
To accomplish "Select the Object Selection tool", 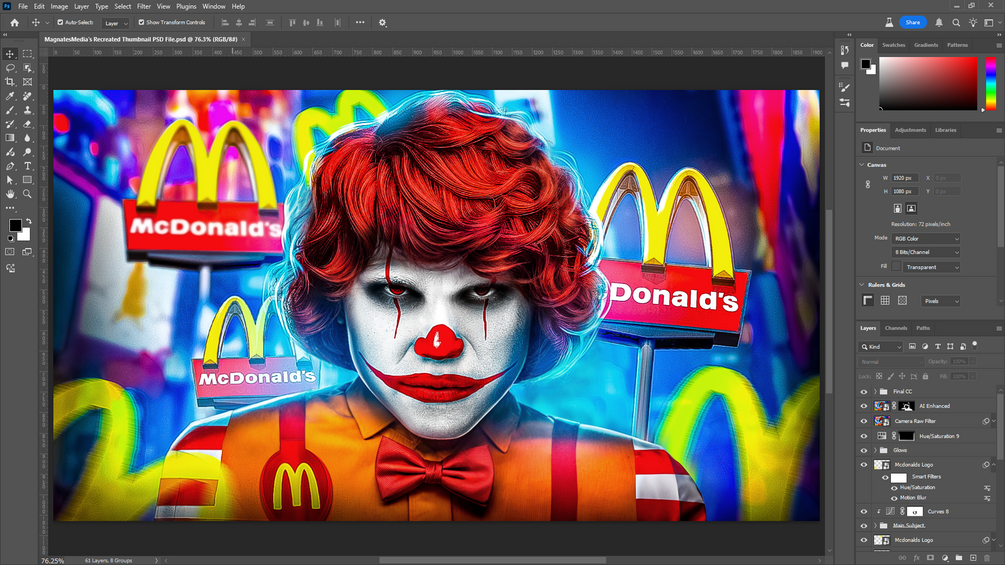I will point(28,68).
